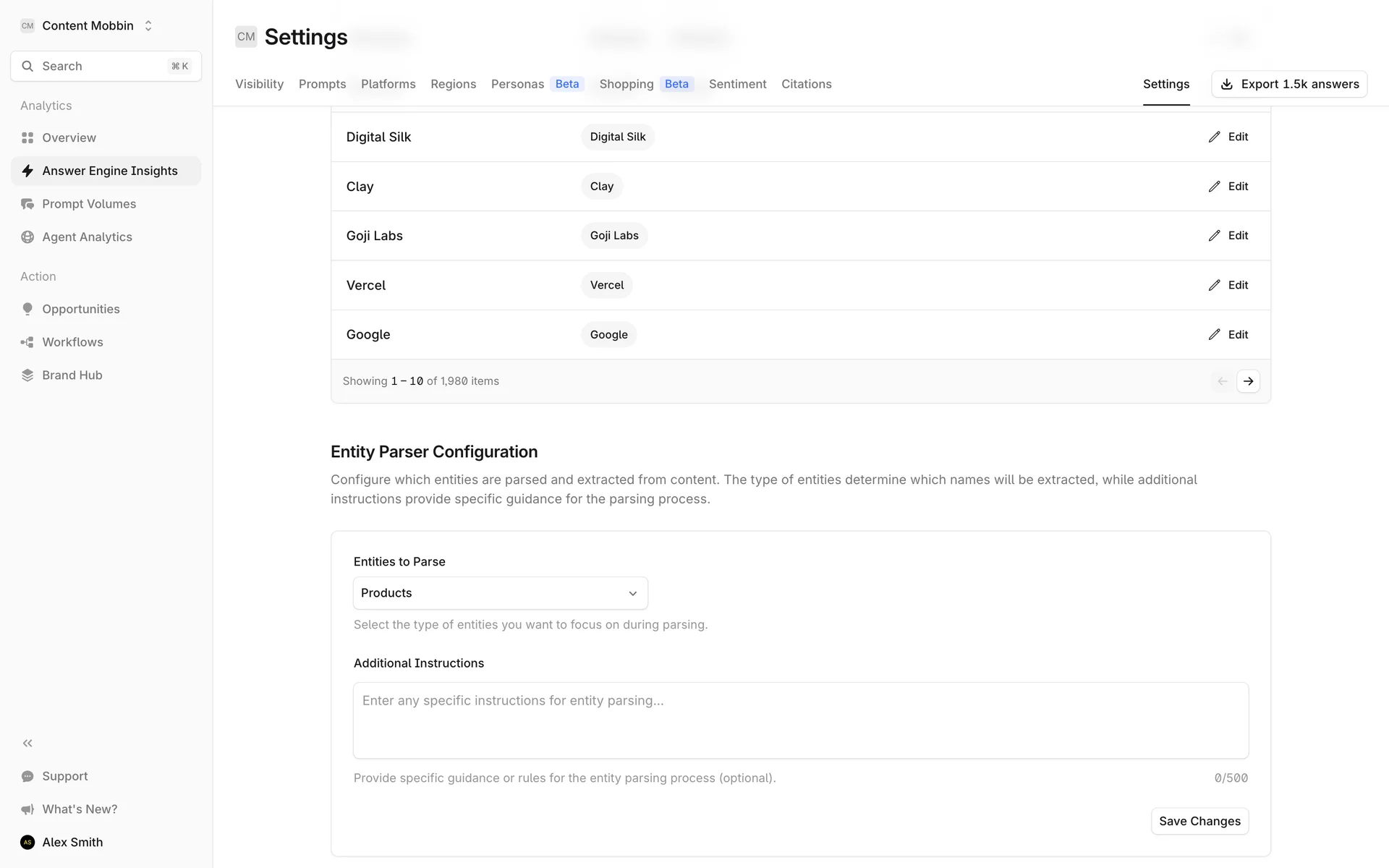
Task: Click the Workflows icon in sidebar
Action: click(x=27, y=342)
